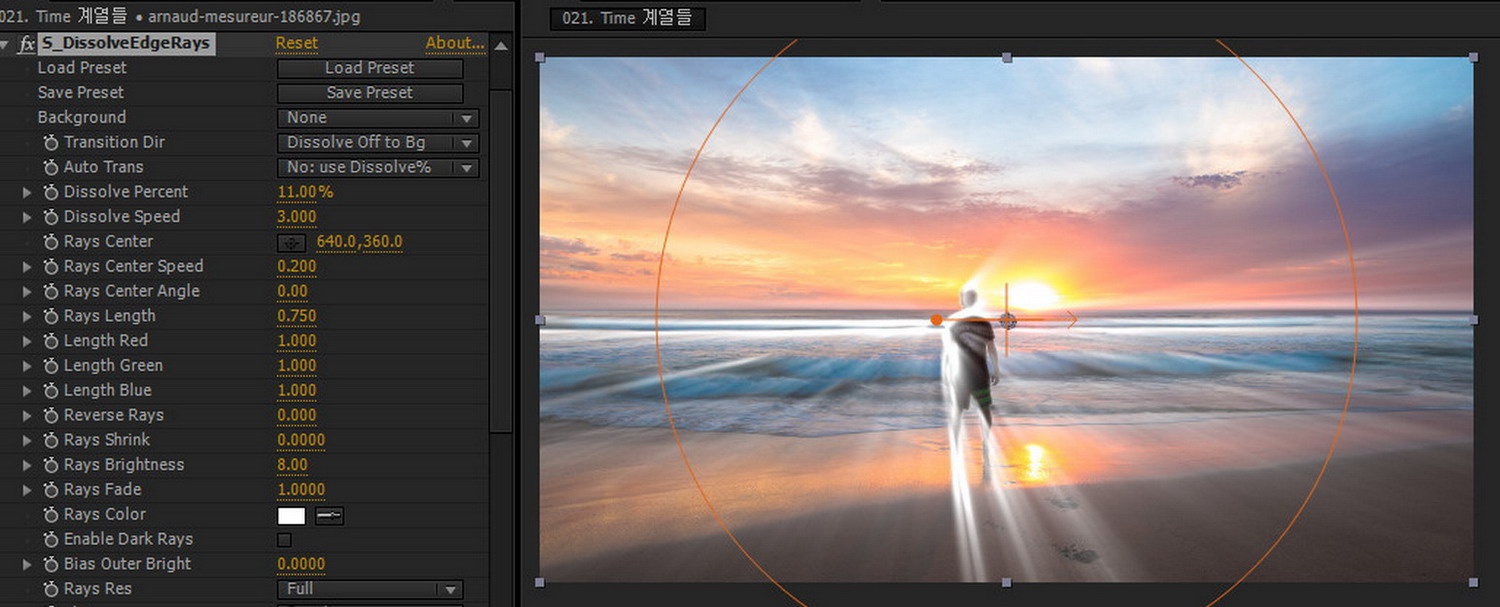Expand the Rays Center Speed property
Screen dimensions: 1500x607
pos(27,267)
